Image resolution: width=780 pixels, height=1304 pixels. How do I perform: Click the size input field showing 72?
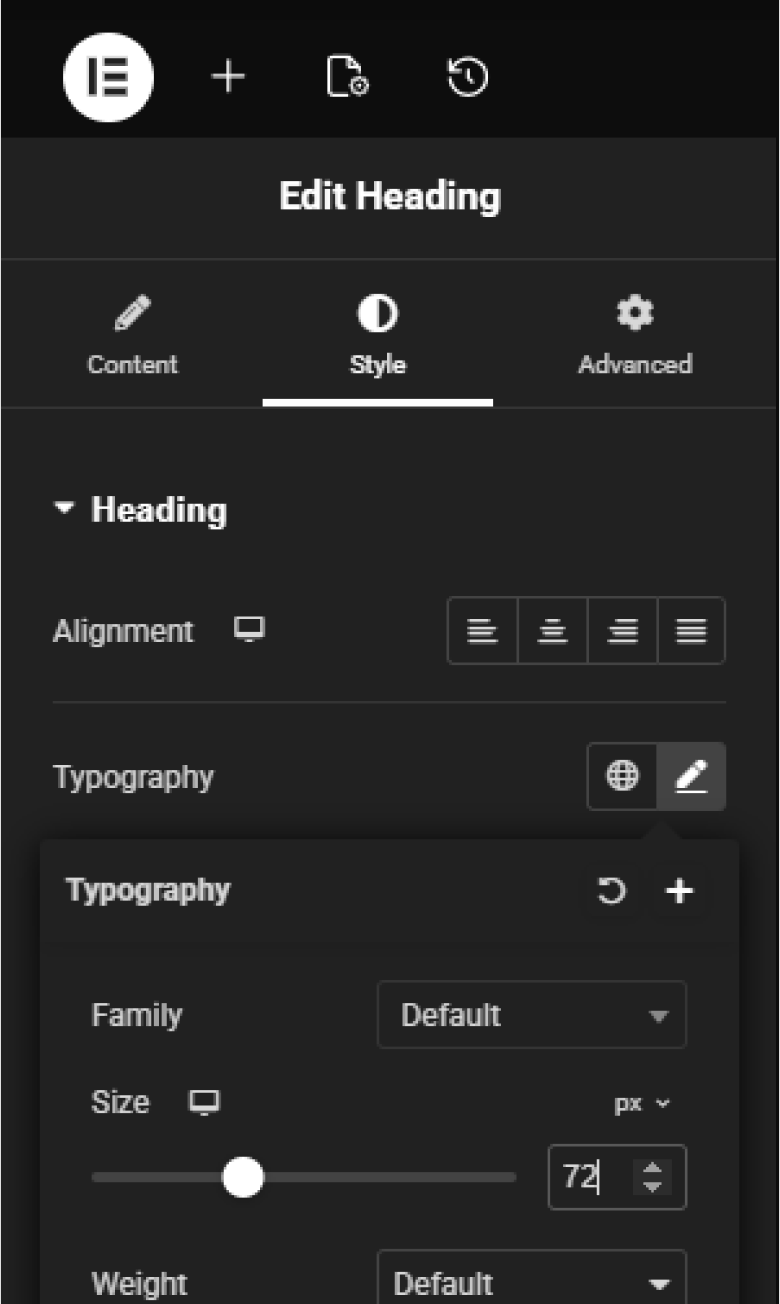590,1177
